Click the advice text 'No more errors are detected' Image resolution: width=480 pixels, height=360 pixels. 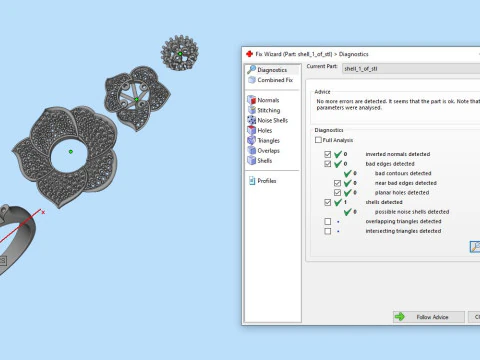click(352, 101)
